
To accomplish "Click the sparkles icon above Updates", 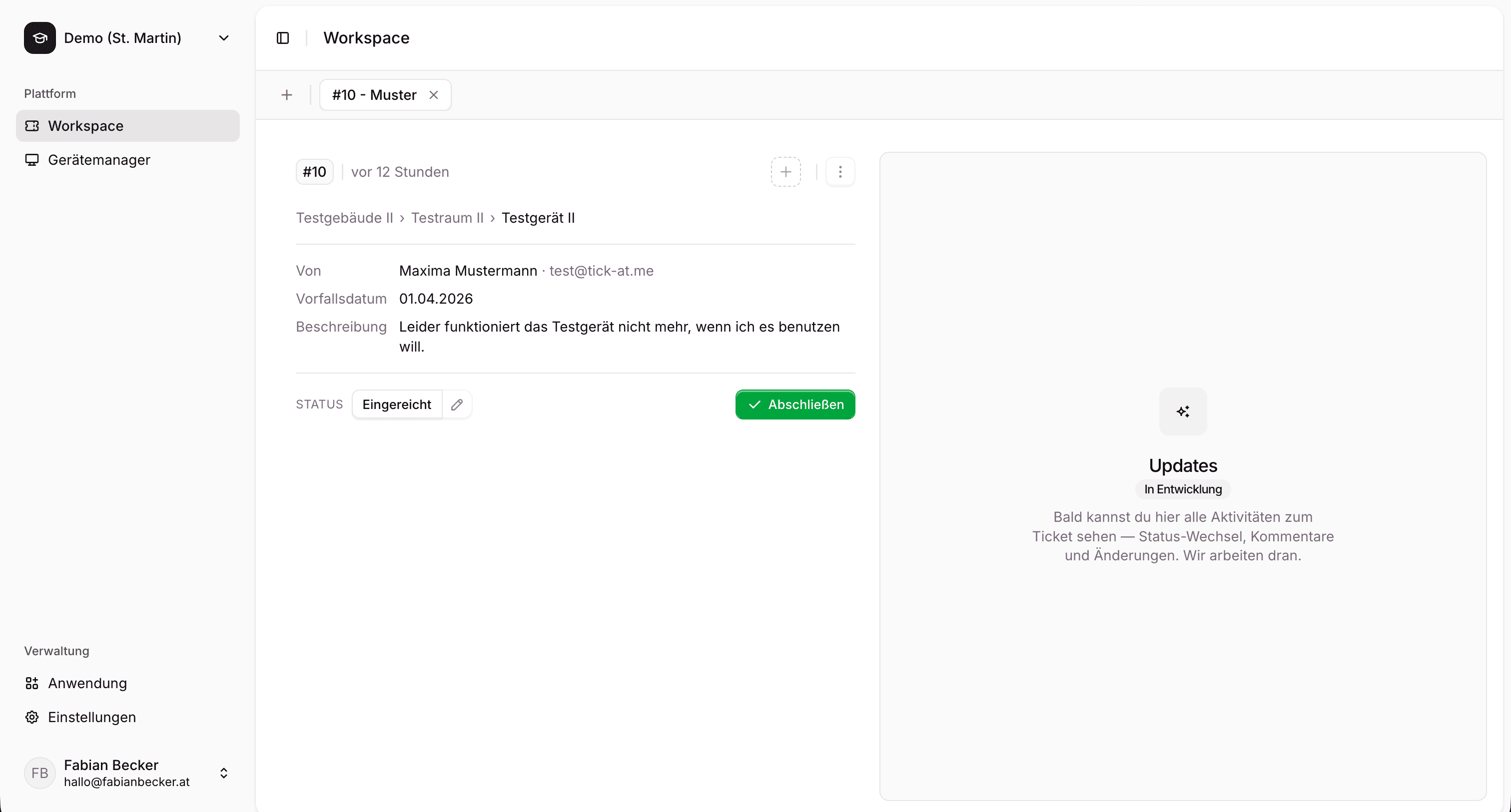I will 1183,411.
